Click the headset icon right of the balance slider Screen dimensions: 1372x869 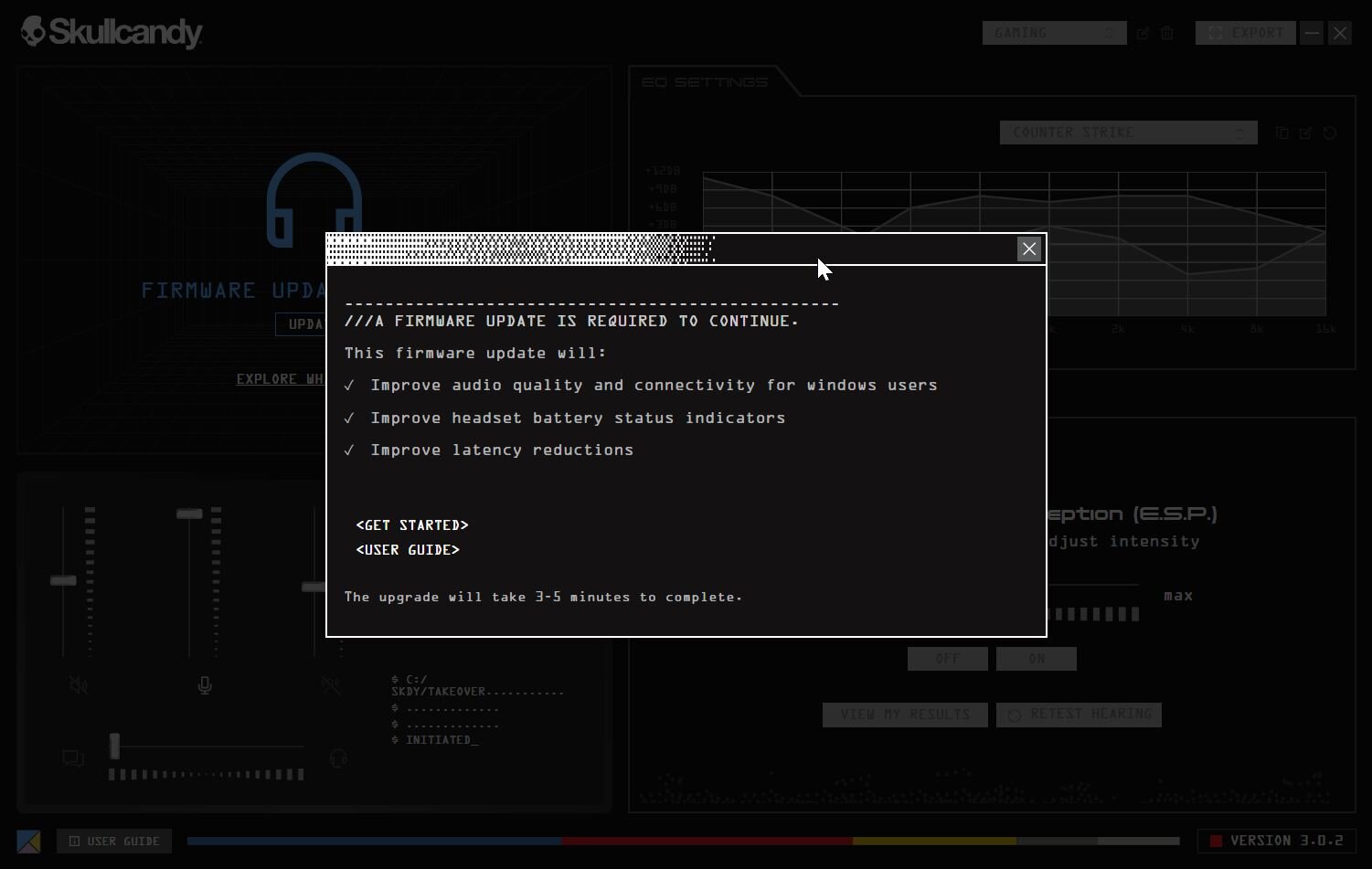pos(338,758)
